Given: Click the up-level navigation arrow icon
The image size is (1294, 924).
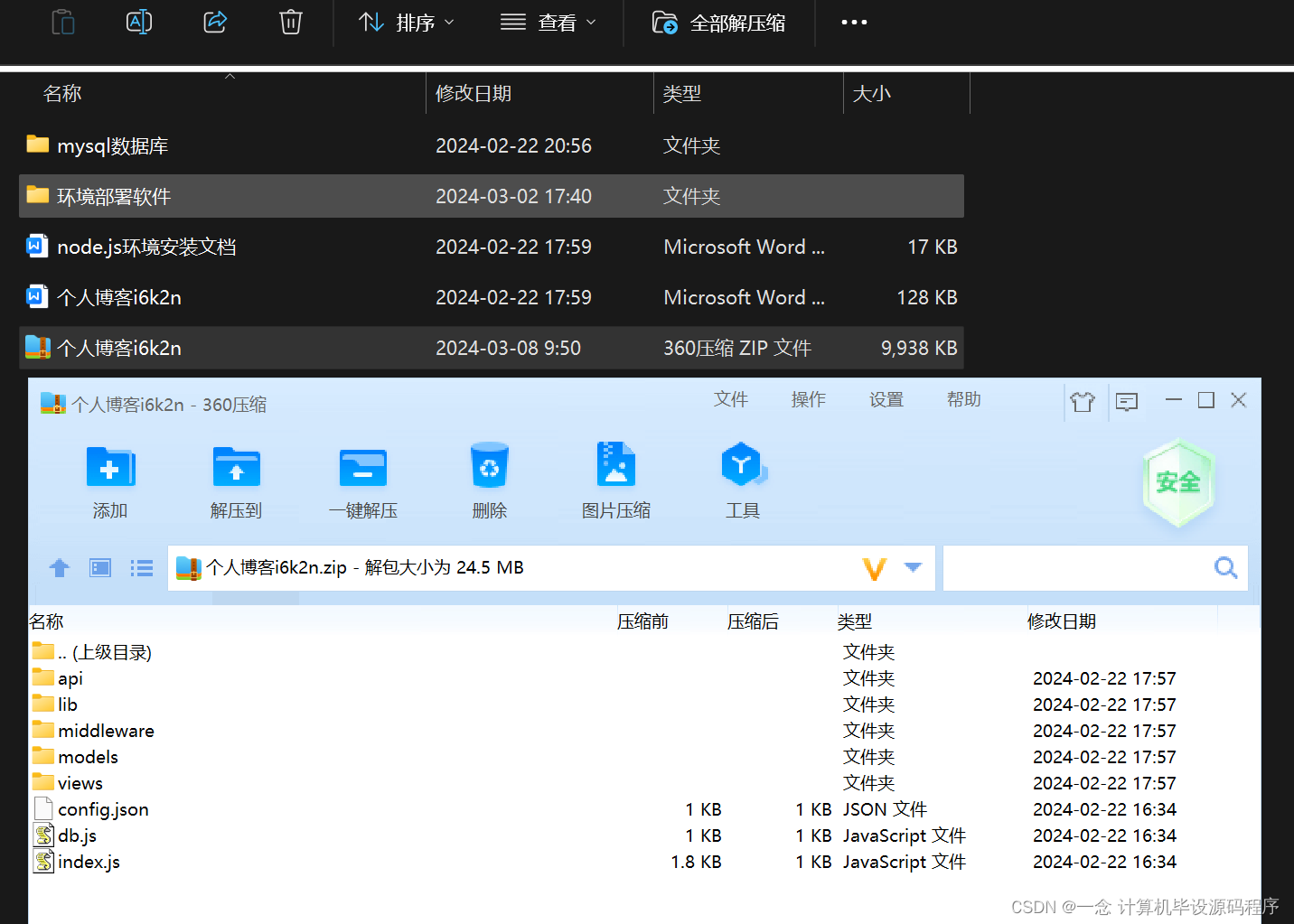Looking at the screenshot, I should (59, 567).
